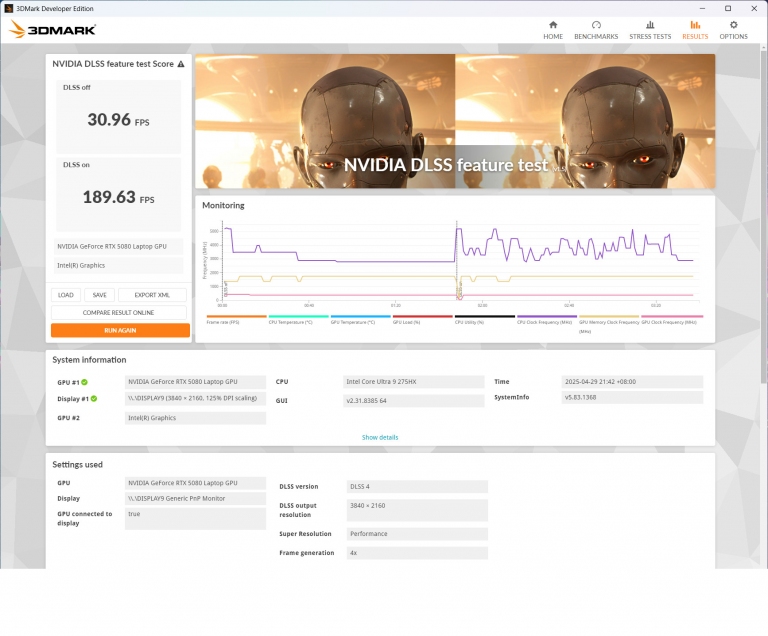The width and height of the screenshot is (768, 636).
Task: Click the warning icon beside the score title
Action: (181, 64)
